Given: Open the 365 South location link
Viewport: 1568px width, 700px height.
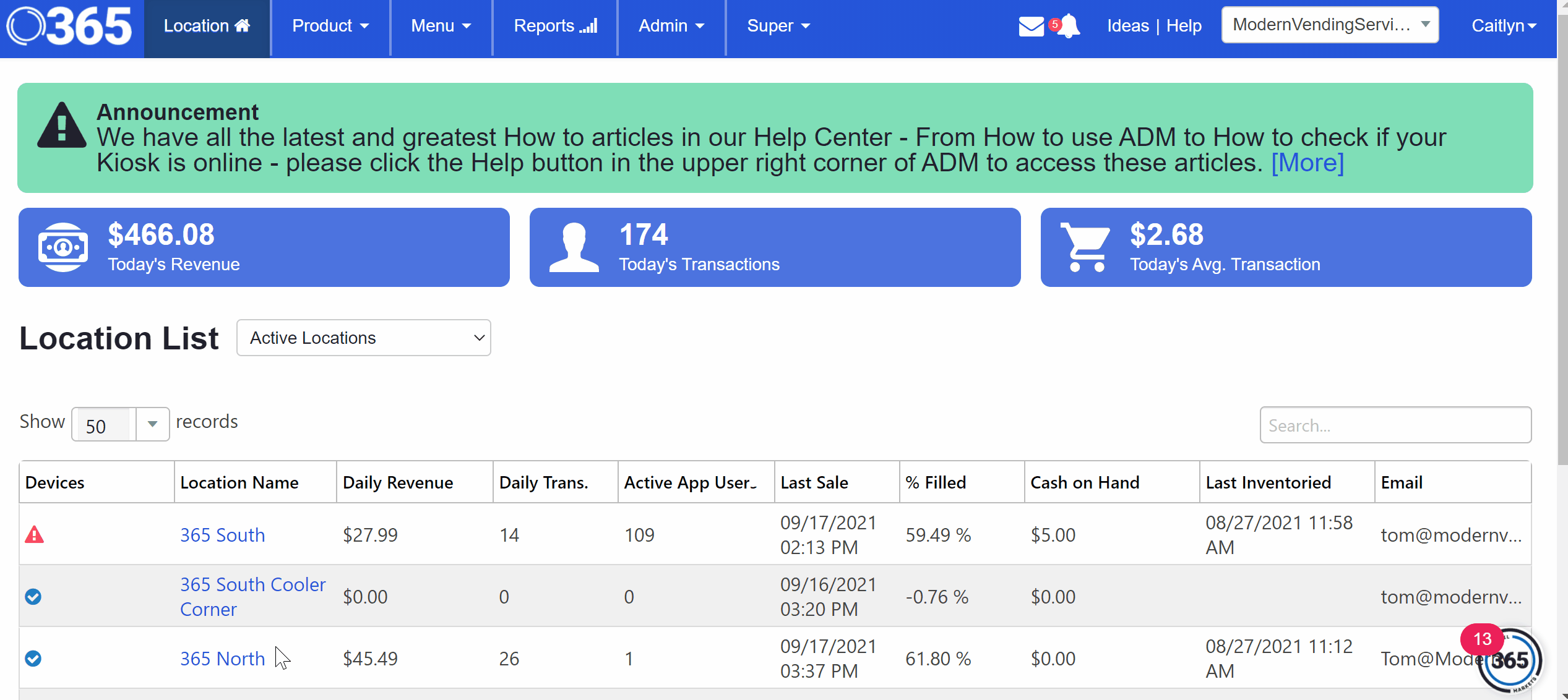Looking at the screenshot, I should 222,535.
